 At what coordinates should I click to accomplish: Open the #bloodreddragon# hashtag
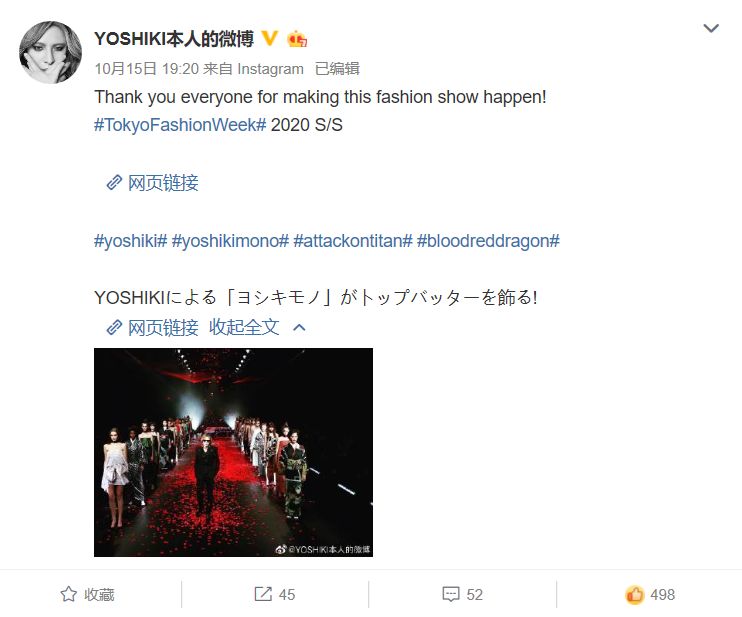click(x=488, y=241)
